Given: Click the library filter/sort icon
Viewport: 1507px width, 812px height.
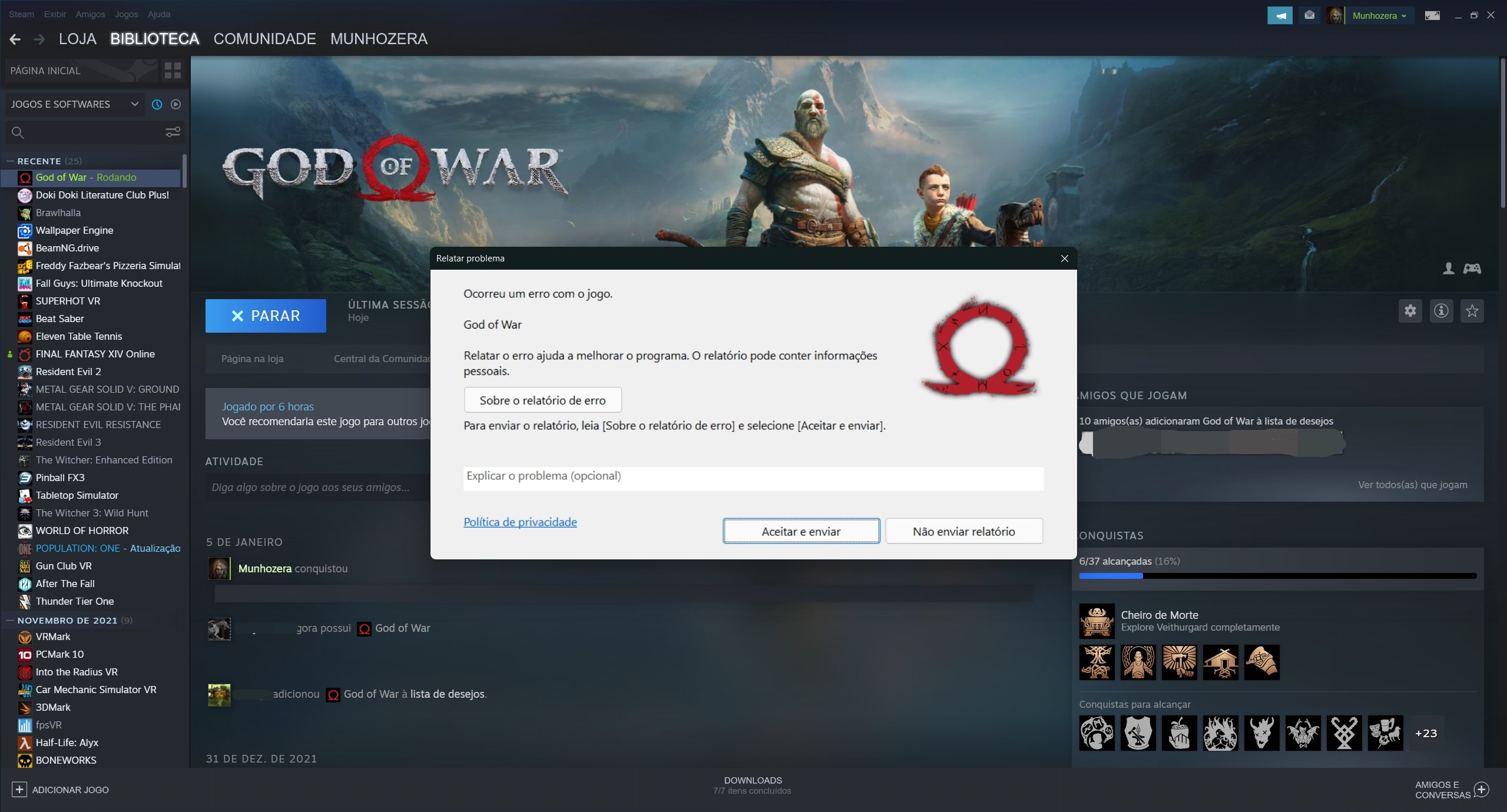Looking at the screenshot, I should click(173, 132).
